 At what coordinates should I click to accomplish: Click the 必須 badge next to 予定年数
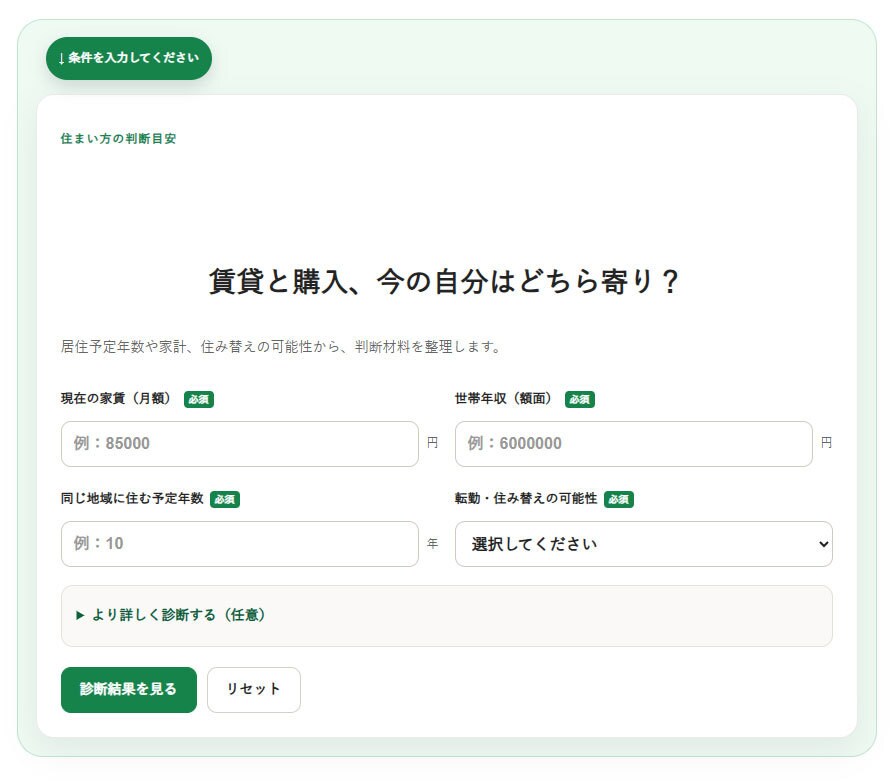pyautogui.click(x=225, y=499)
